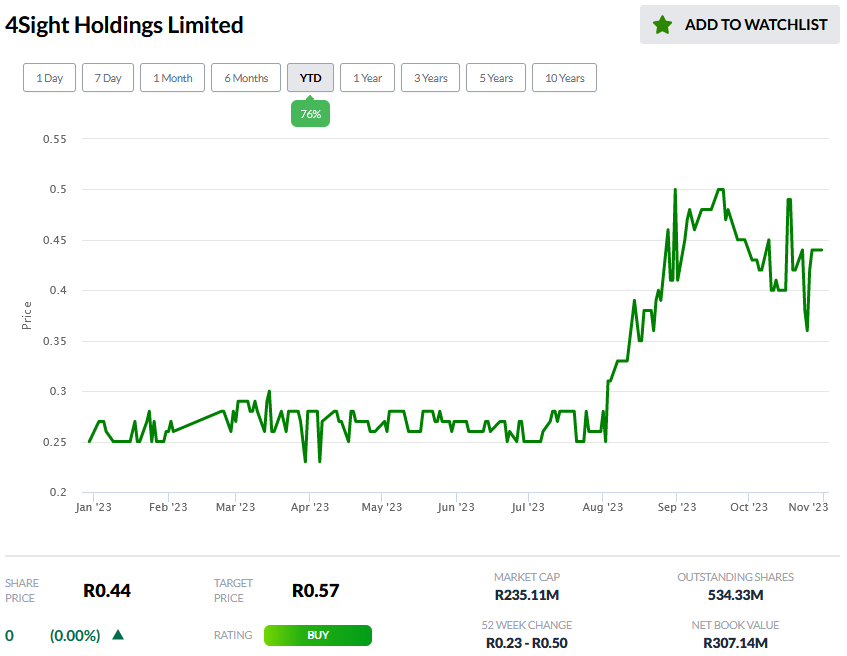Viewport: 847px width, 656px height.
Task: Click the Jun '23 axis label
Action: pyautogui.click(x=456, y=507)
